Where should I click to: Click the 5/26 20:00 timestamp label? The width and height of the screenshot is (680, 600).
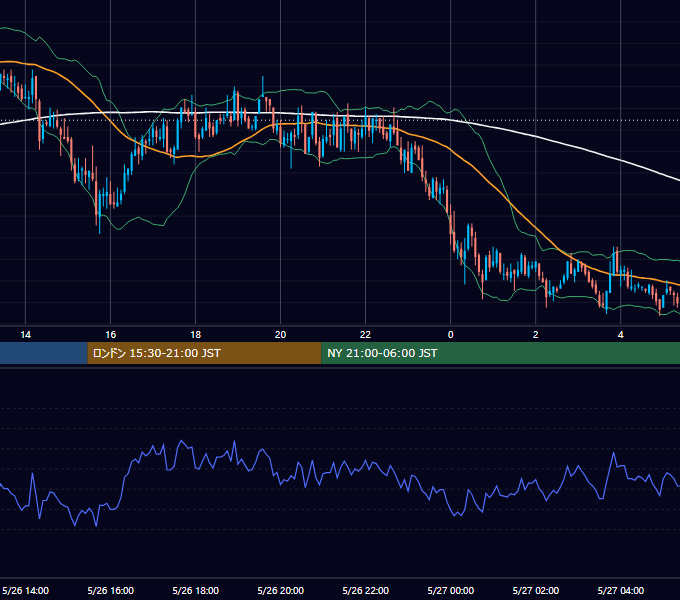pyautogui.click(x=281, y=590)
